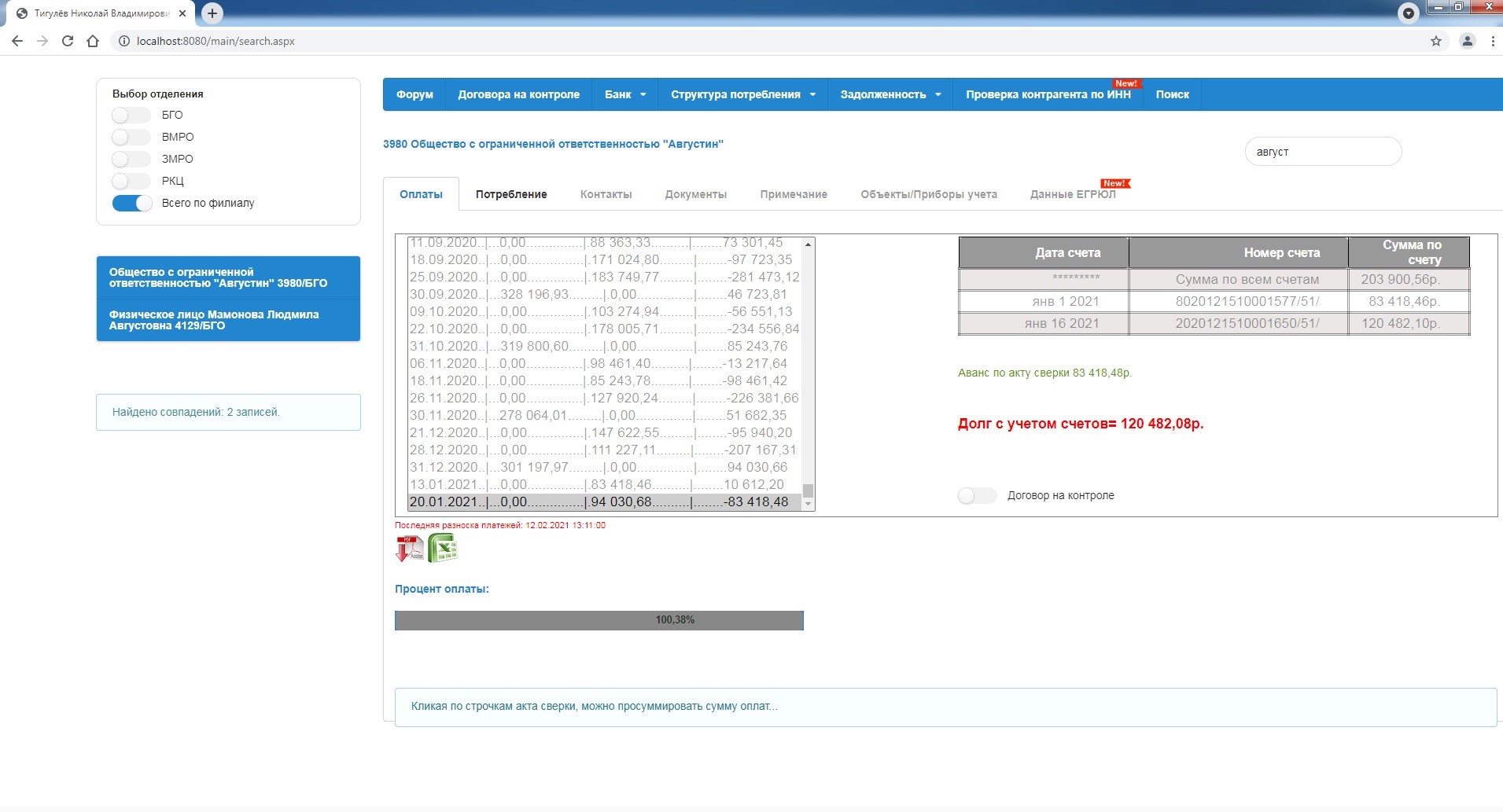This screenshot has height=812, width=1503.
Task: Open the Данные ЕГРЮЛ tab
Action: point(1073,194)
